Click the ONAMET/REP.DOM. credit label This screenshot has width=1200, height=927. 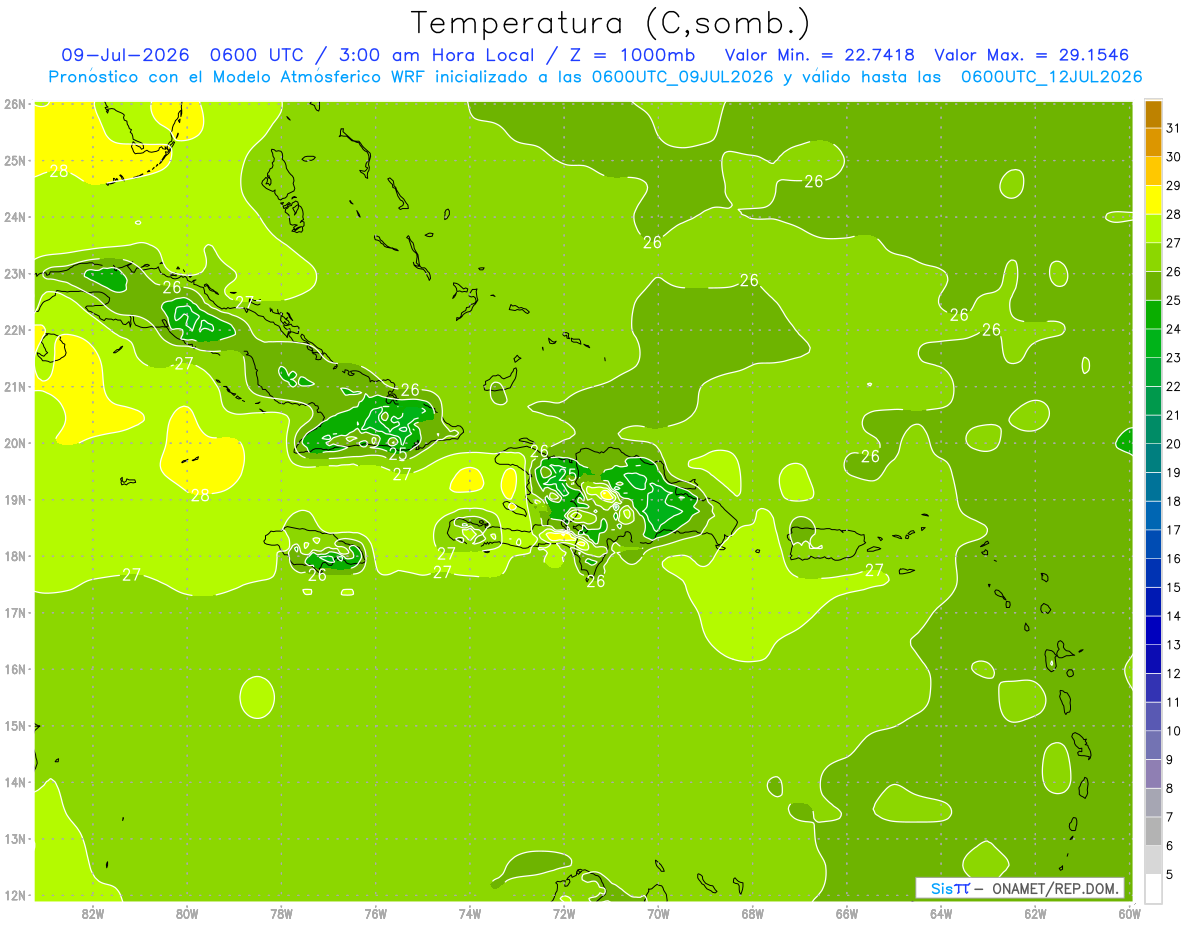[x=1055, y=888]
